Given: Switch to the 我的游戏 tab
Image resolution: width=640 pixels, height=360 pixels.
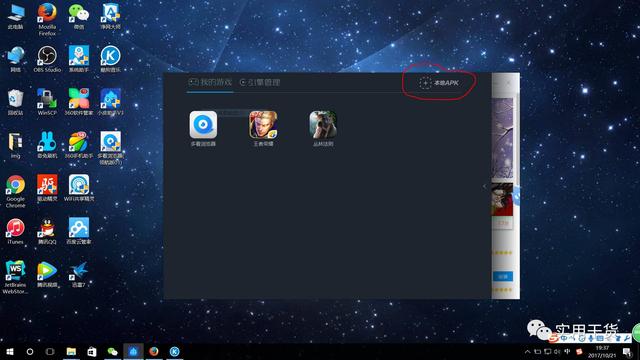Looking at the screenshot, I should 210,82.
